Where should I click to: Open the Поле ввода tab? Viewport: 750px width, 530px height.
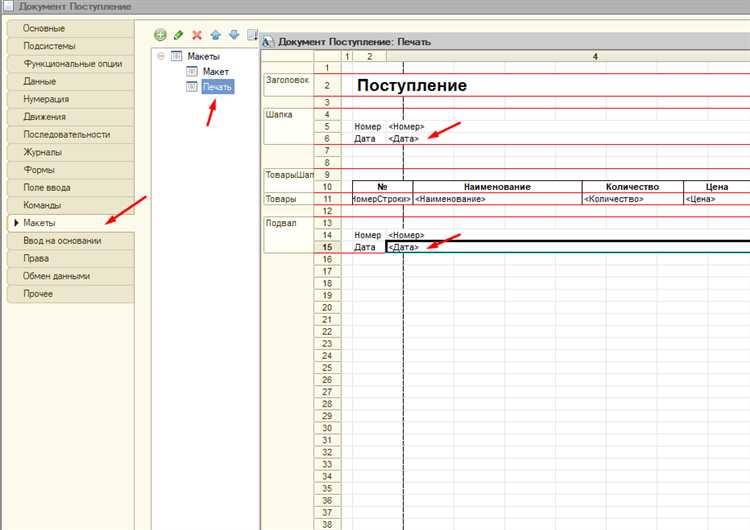point(71,188)
